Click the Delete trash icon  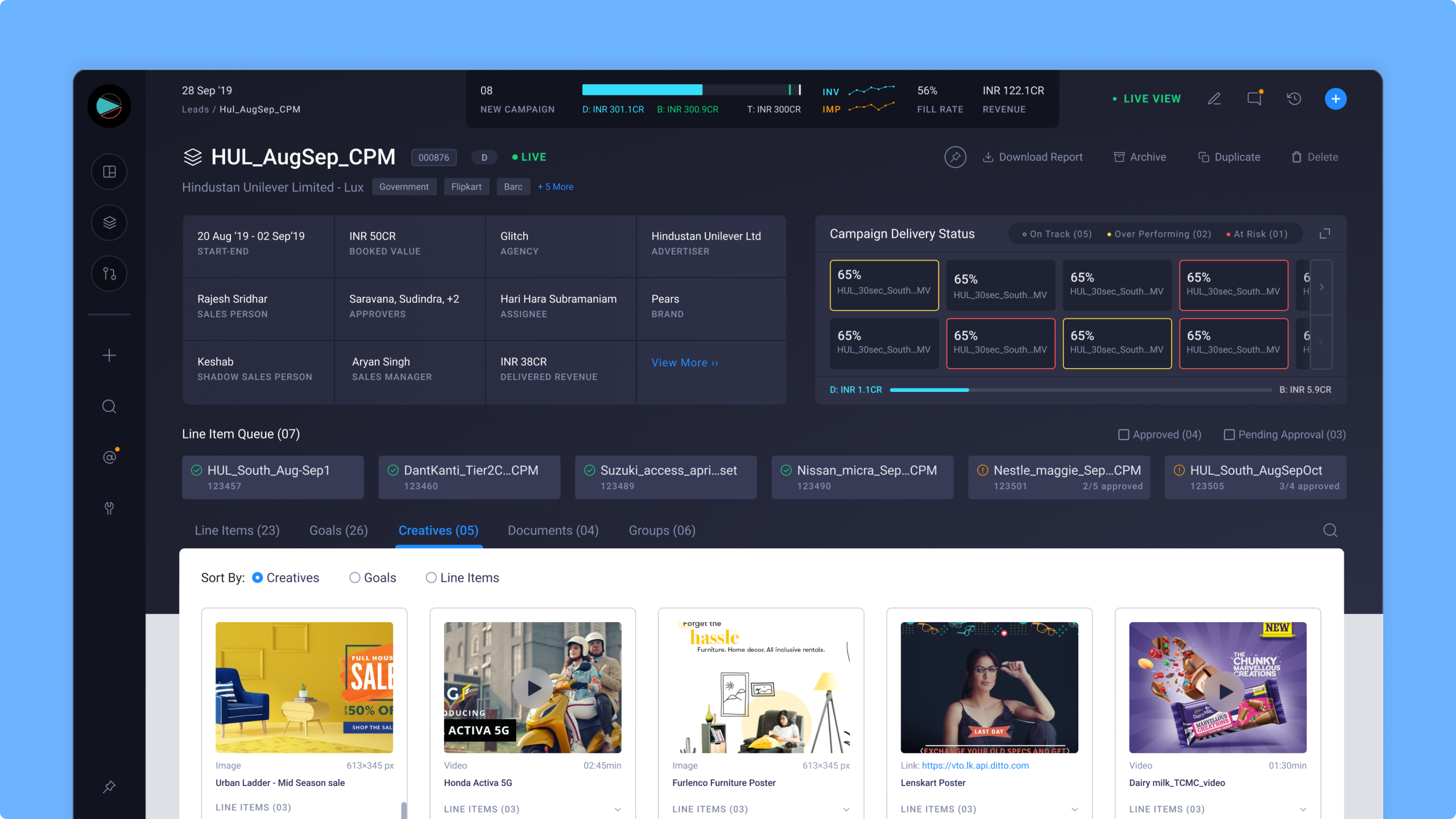(1297, 157)
